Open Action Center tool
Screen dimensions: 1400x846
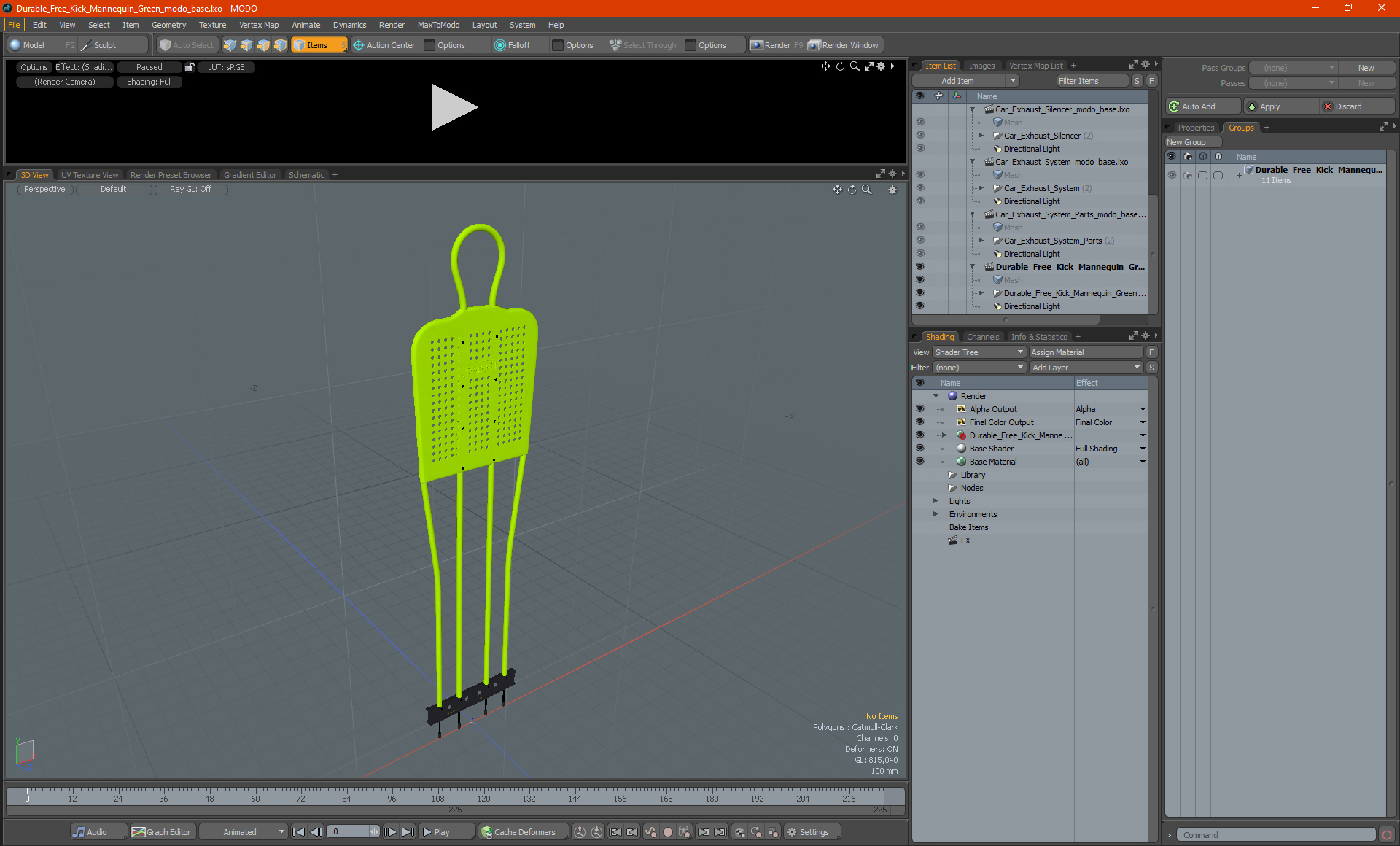click(x=384, y=45)
